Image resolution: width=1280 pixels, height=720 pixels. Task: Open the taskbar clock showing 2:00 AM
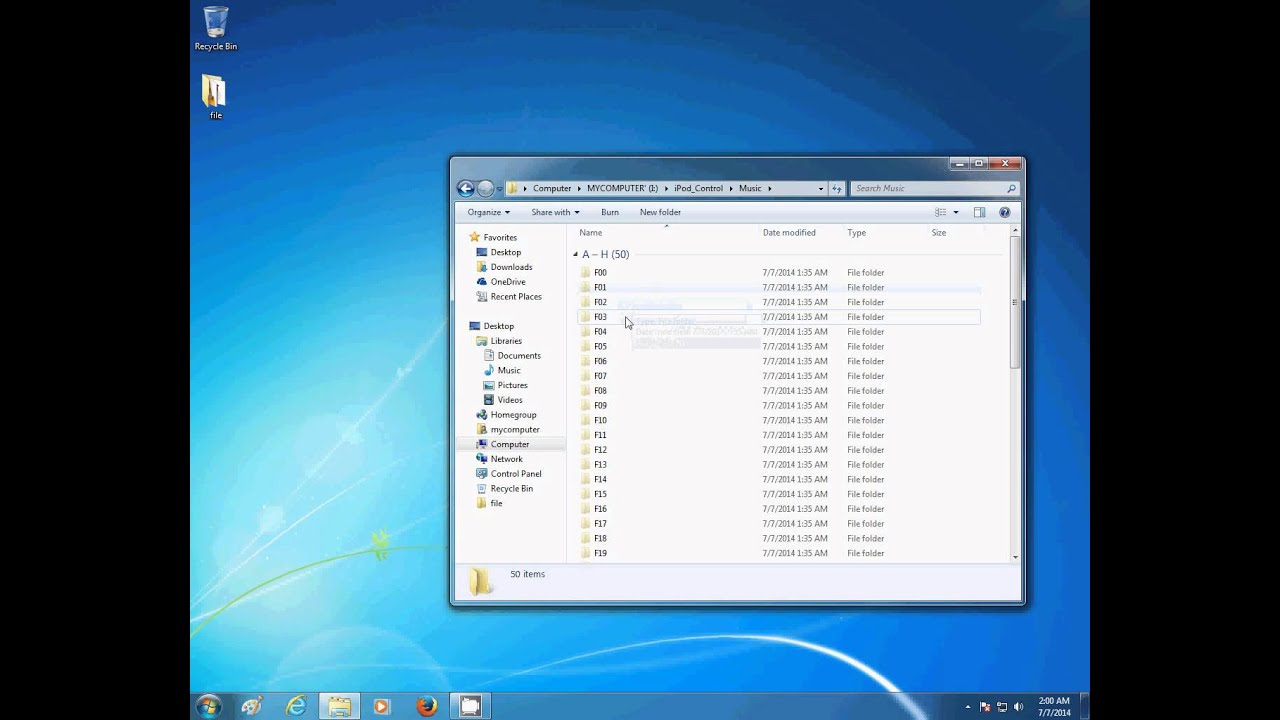click(1054, 707)
